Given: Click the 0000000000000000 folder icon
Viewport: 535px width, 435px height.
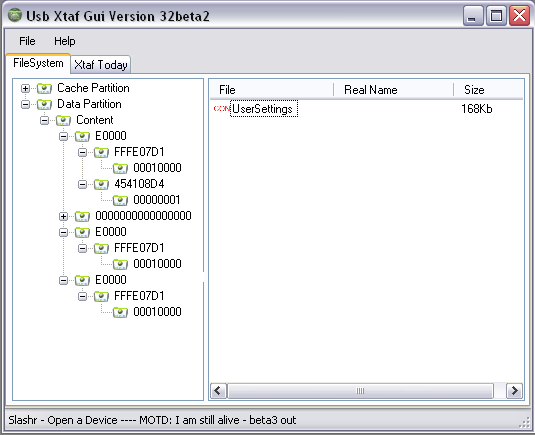Looking at the screenshot, I should pyautogui.click(x=82, y=216).
